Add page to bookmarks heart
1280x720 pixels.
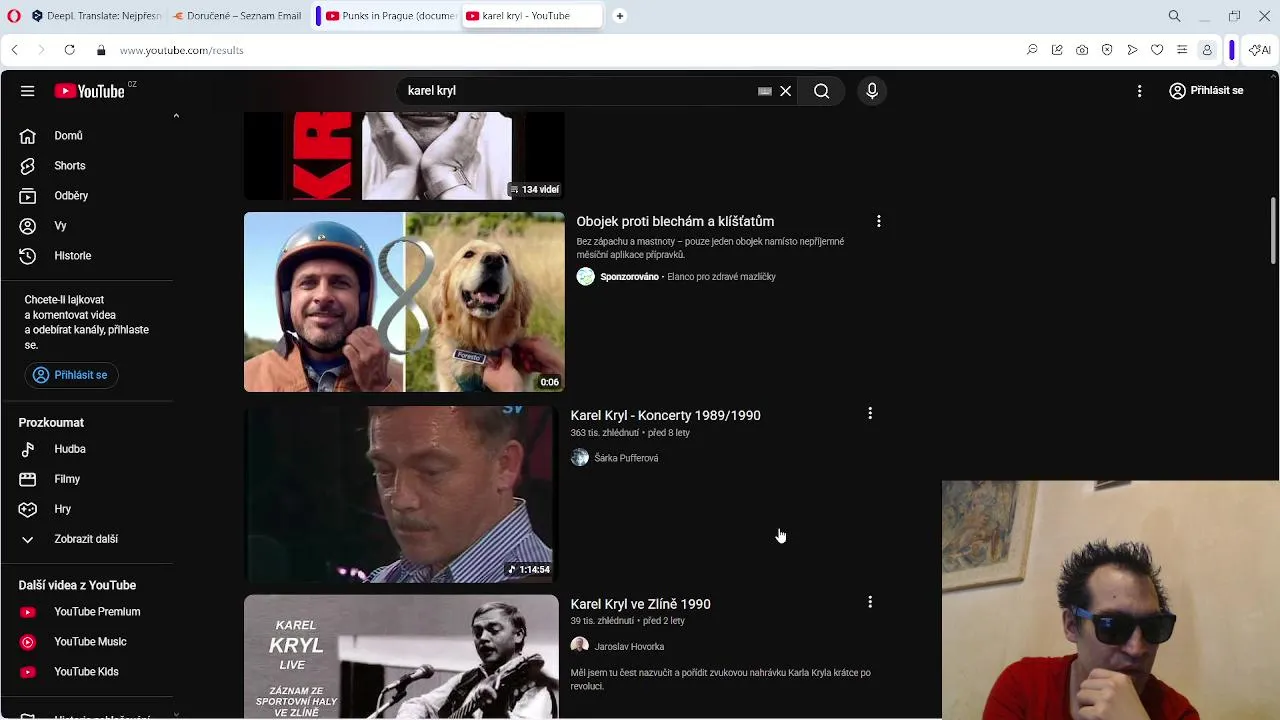[x=1157, y=50]
